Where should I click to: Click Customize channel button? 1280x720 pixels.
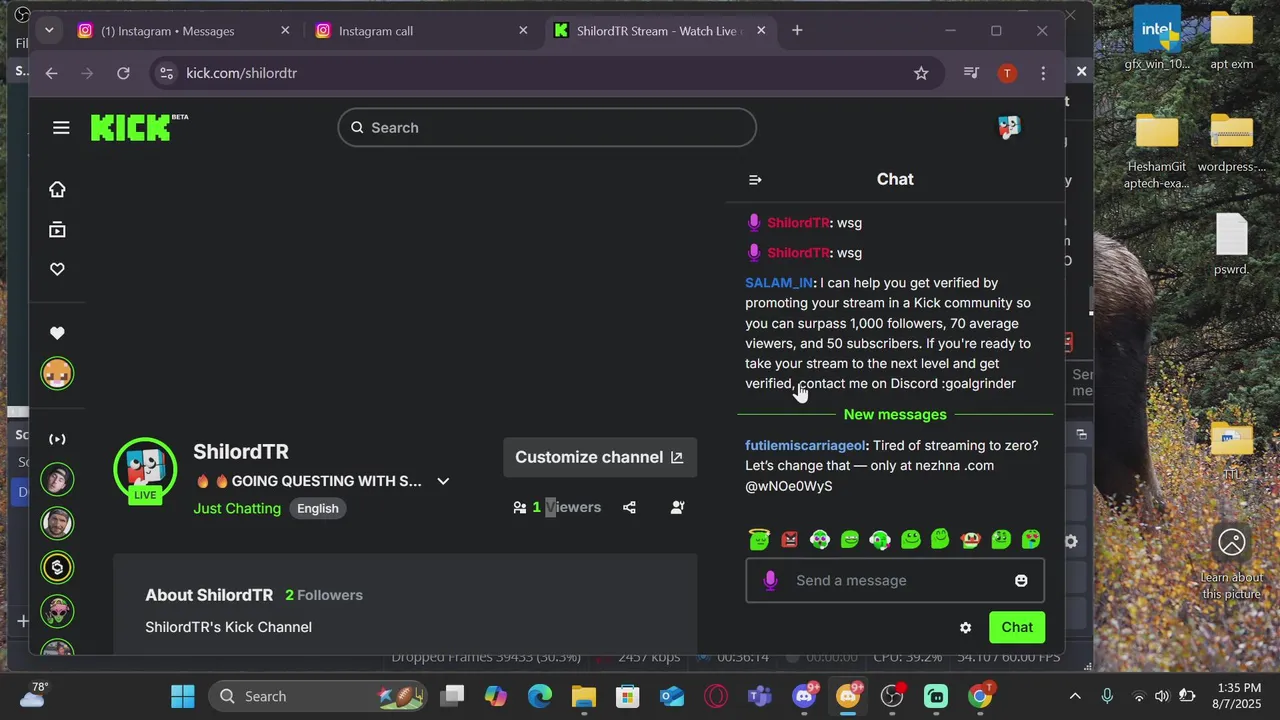point(599,457)
